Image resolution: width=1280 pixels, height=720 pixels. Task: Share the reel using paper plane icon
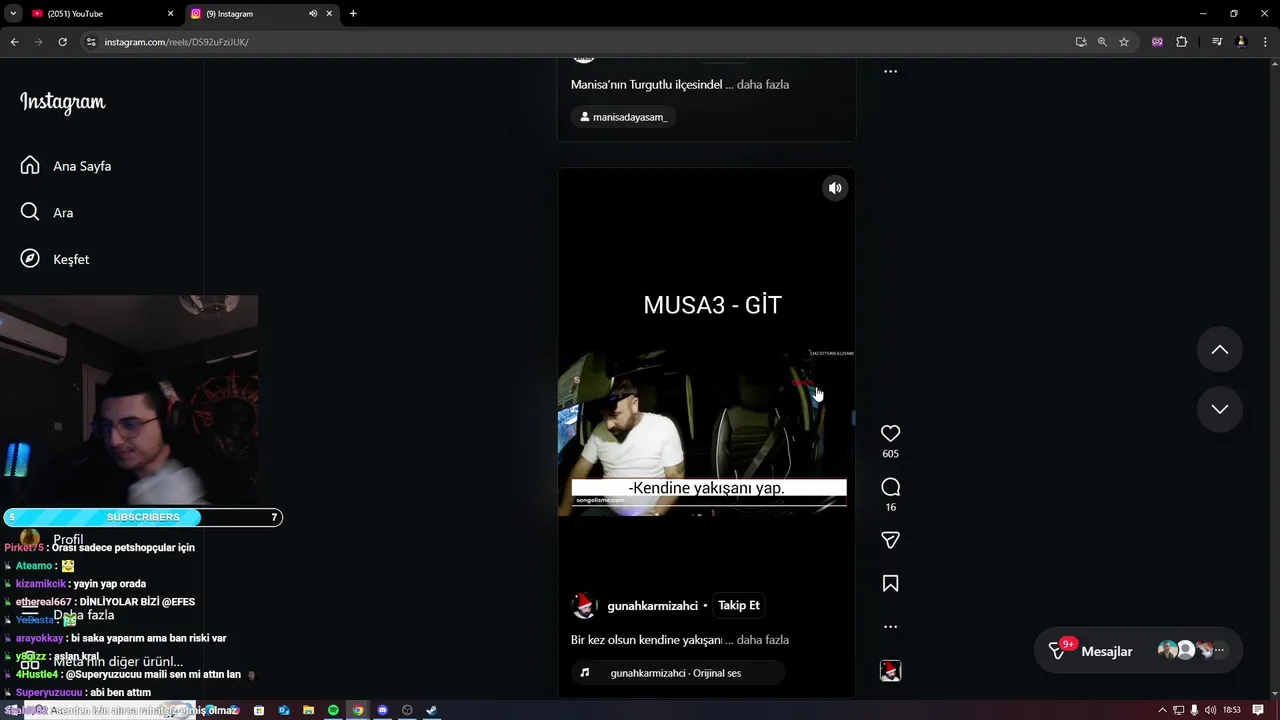[x=890, y=540]
